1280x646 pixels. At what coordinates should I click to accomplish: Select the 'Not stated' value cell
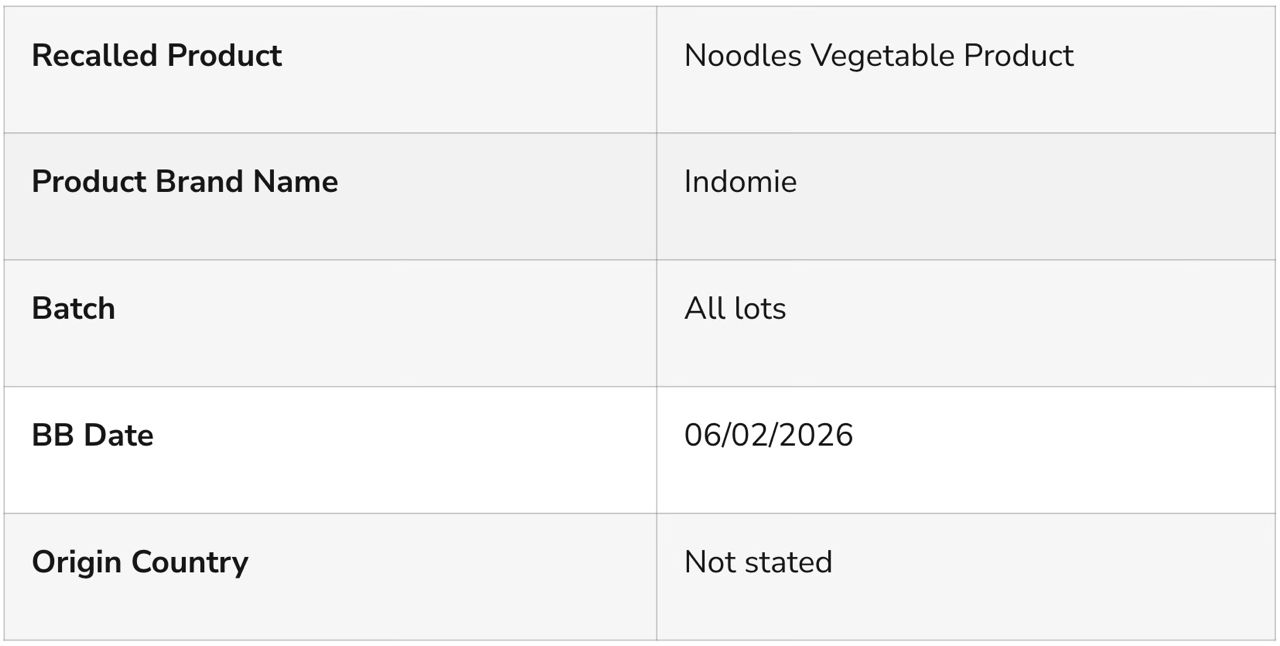758,562
